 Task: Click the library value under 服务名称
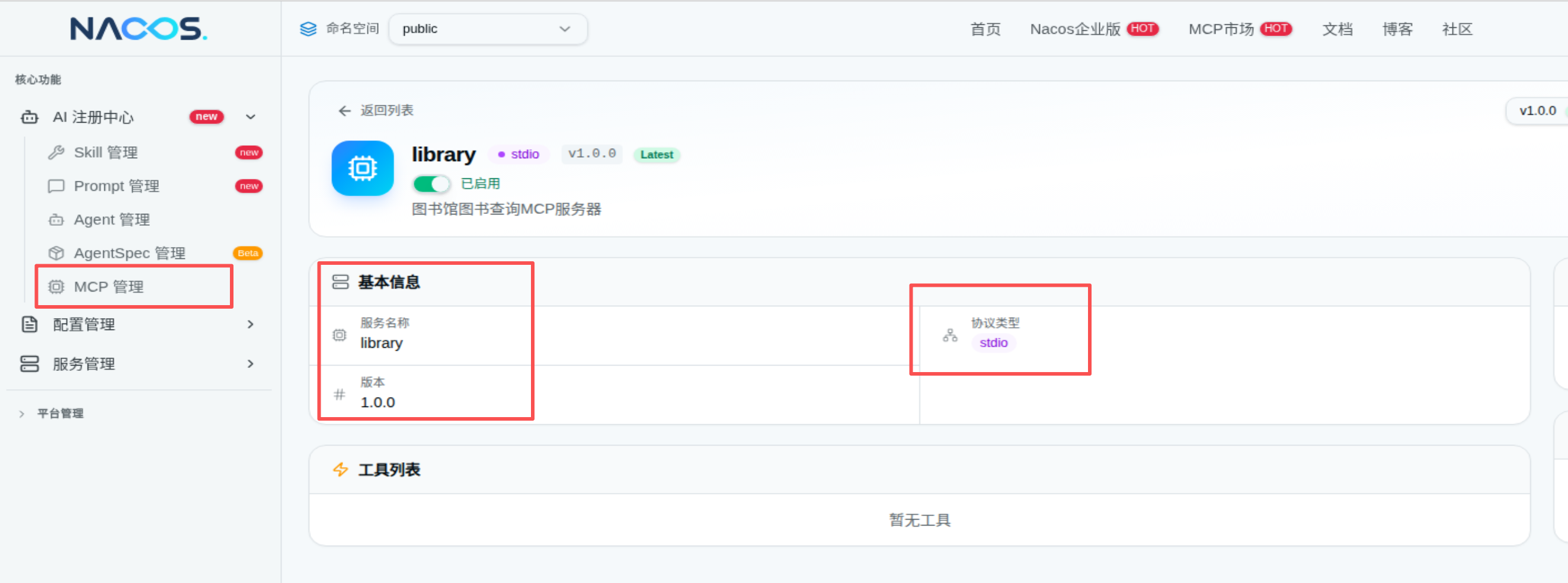pyautogui.click(x=381, y=342)
